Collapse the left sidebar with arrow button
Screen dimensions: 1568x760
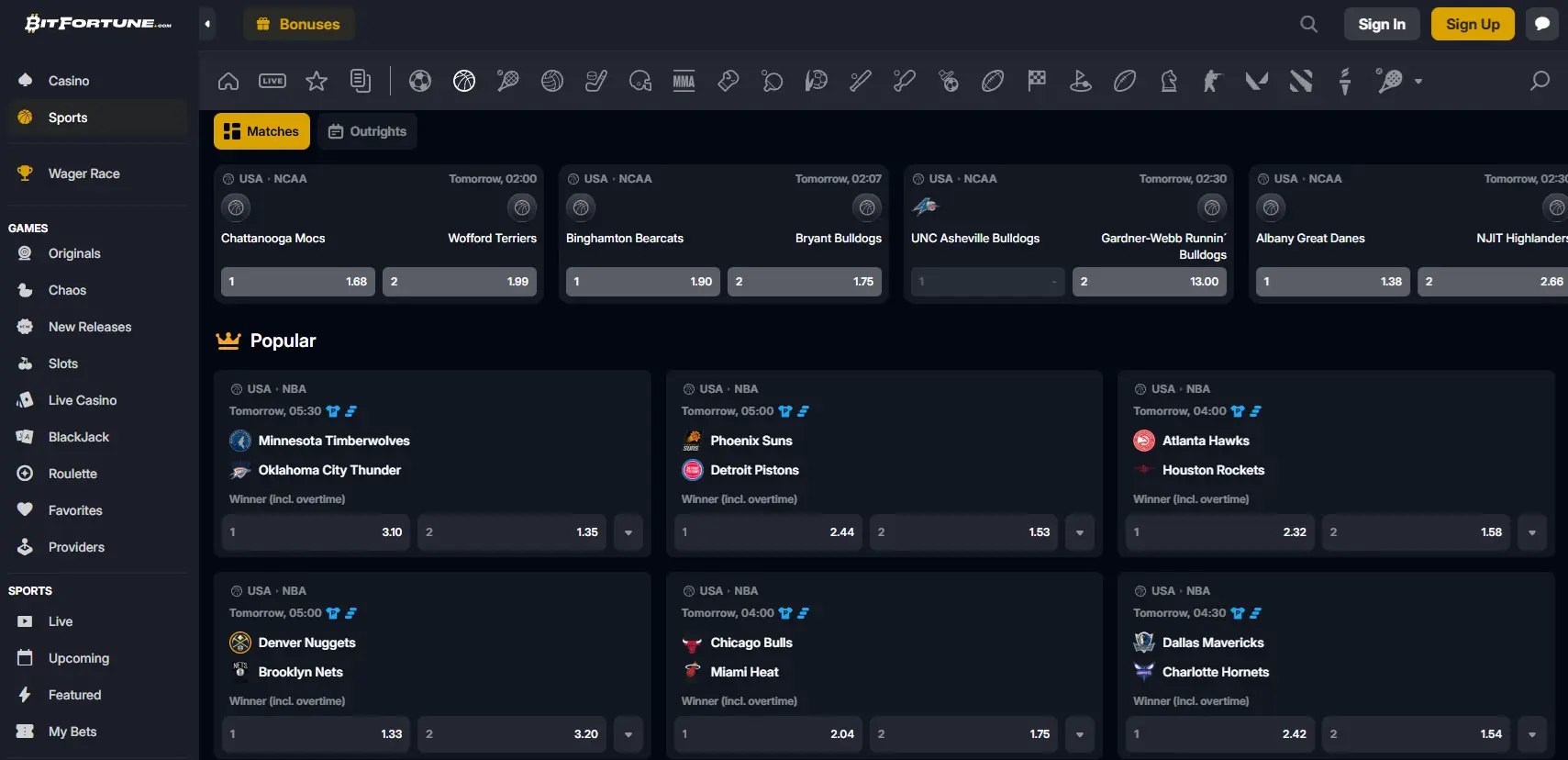click(x=208, y=24)
